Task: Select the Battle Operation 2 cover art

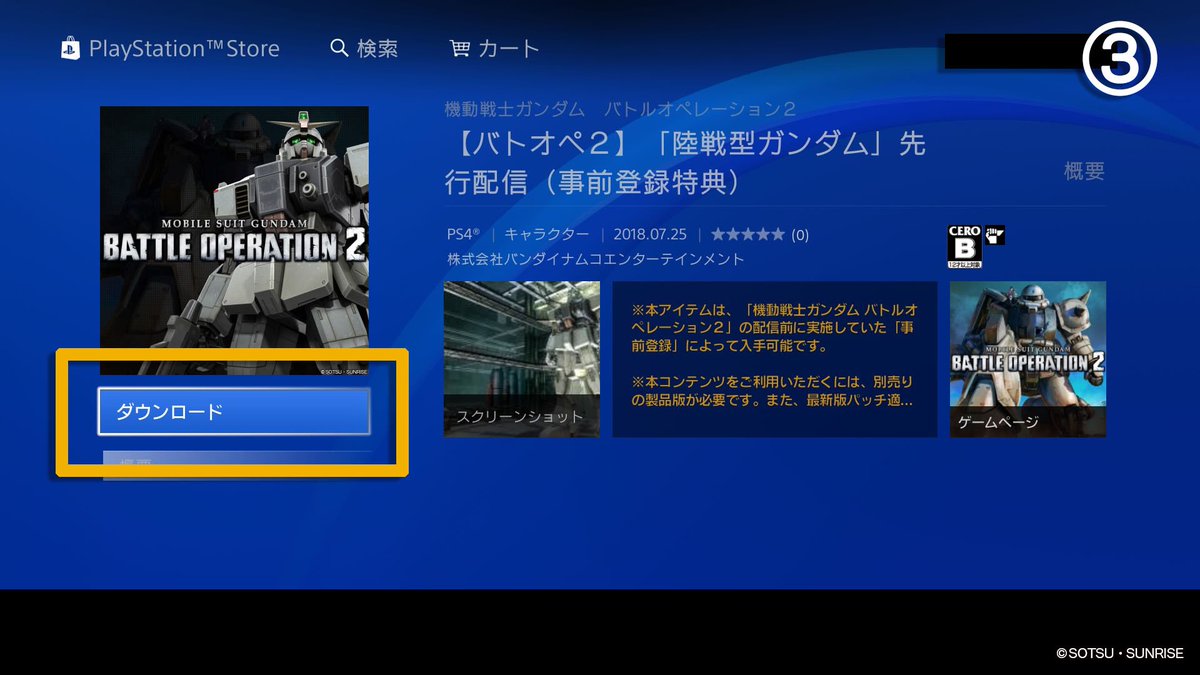Action: coord(234,241)
